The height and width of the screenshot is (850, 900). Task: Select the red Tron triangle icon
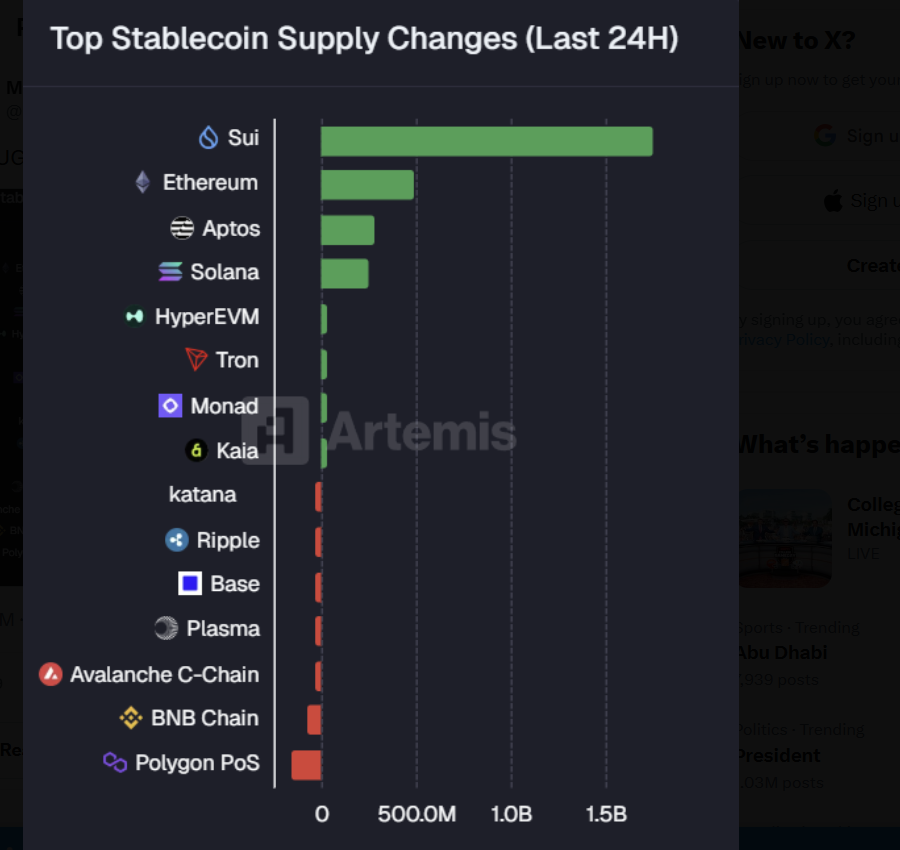click(x=196, y=360)
